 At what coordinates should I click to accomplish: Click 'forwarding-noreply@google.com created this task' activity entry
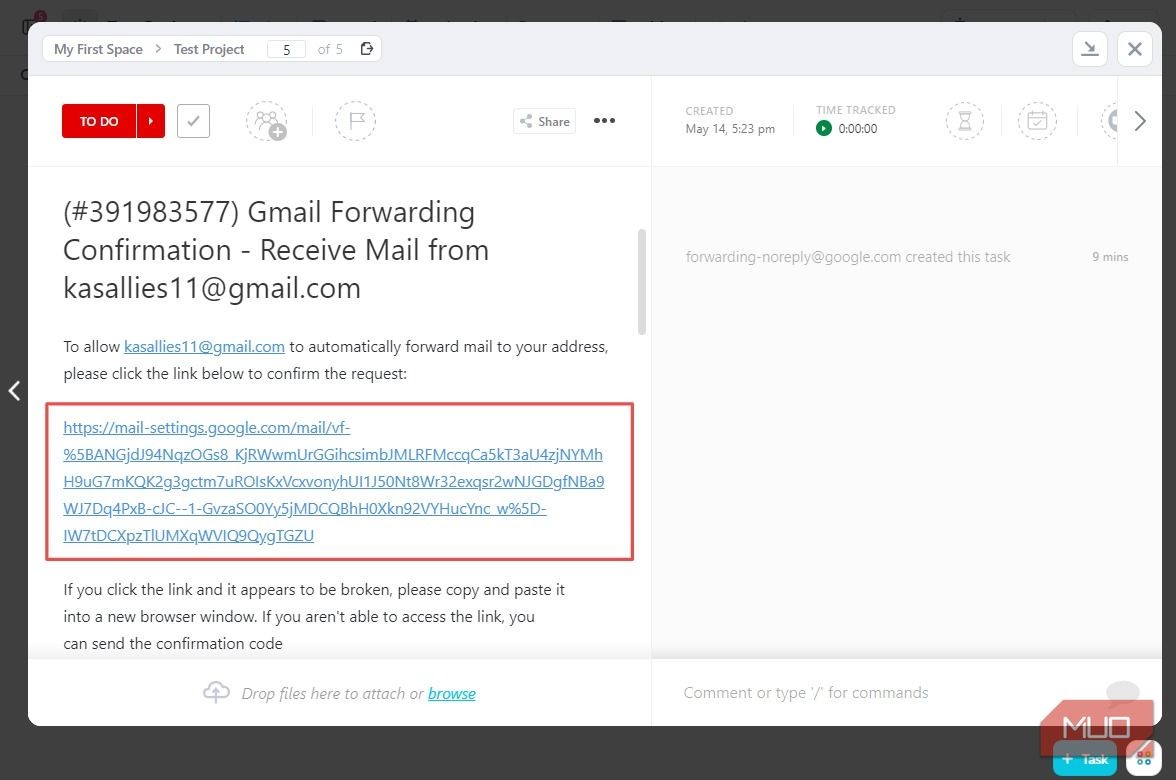tap(848, 256)
